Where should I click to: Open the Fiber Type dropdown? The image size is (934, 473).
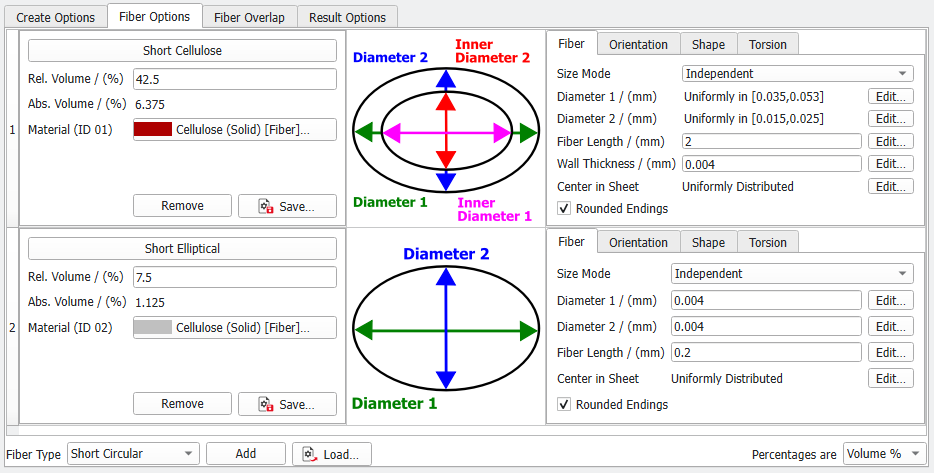[133, 453]
